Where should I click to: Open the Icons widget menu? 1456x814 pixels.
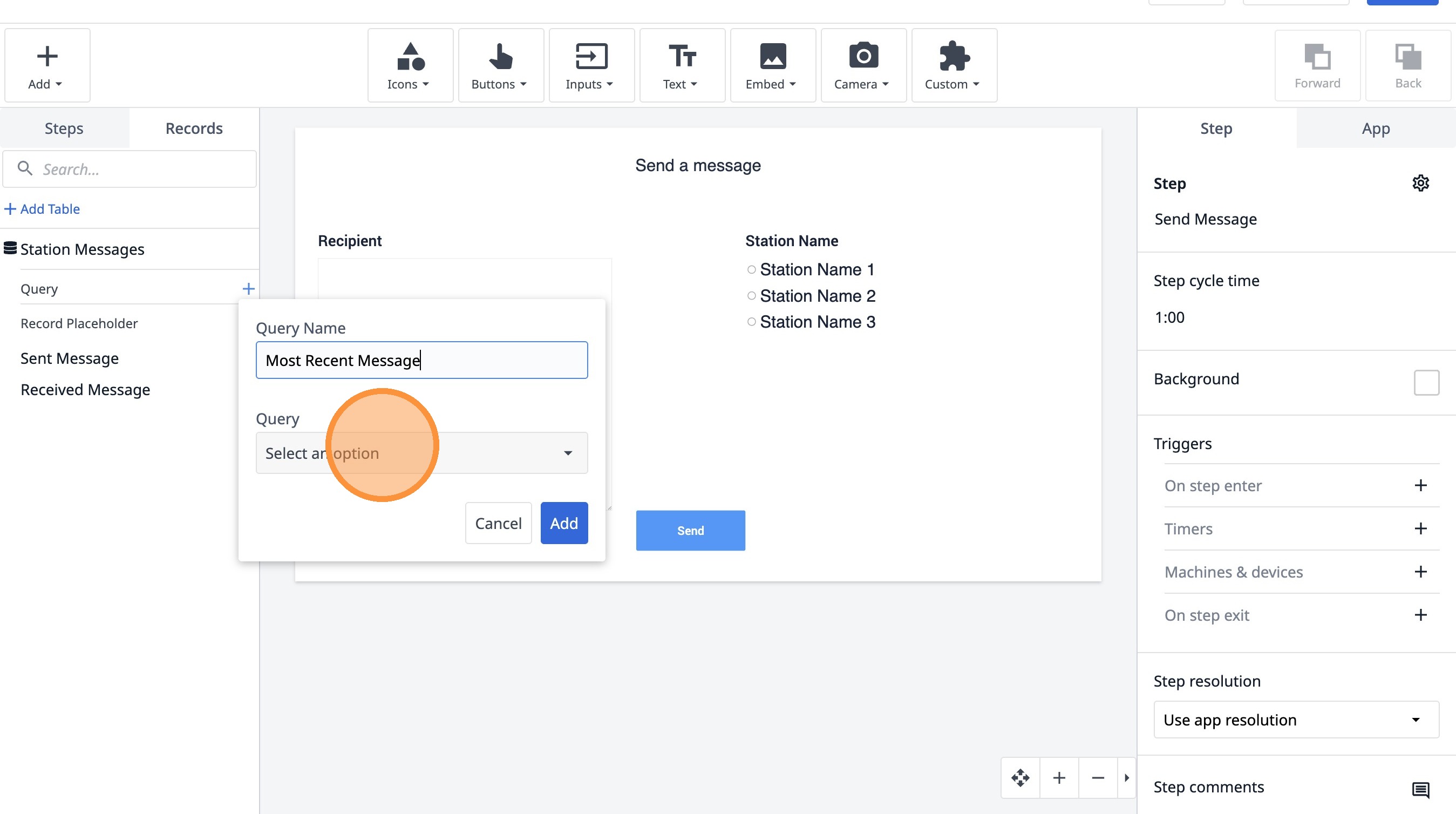[409, 65]
